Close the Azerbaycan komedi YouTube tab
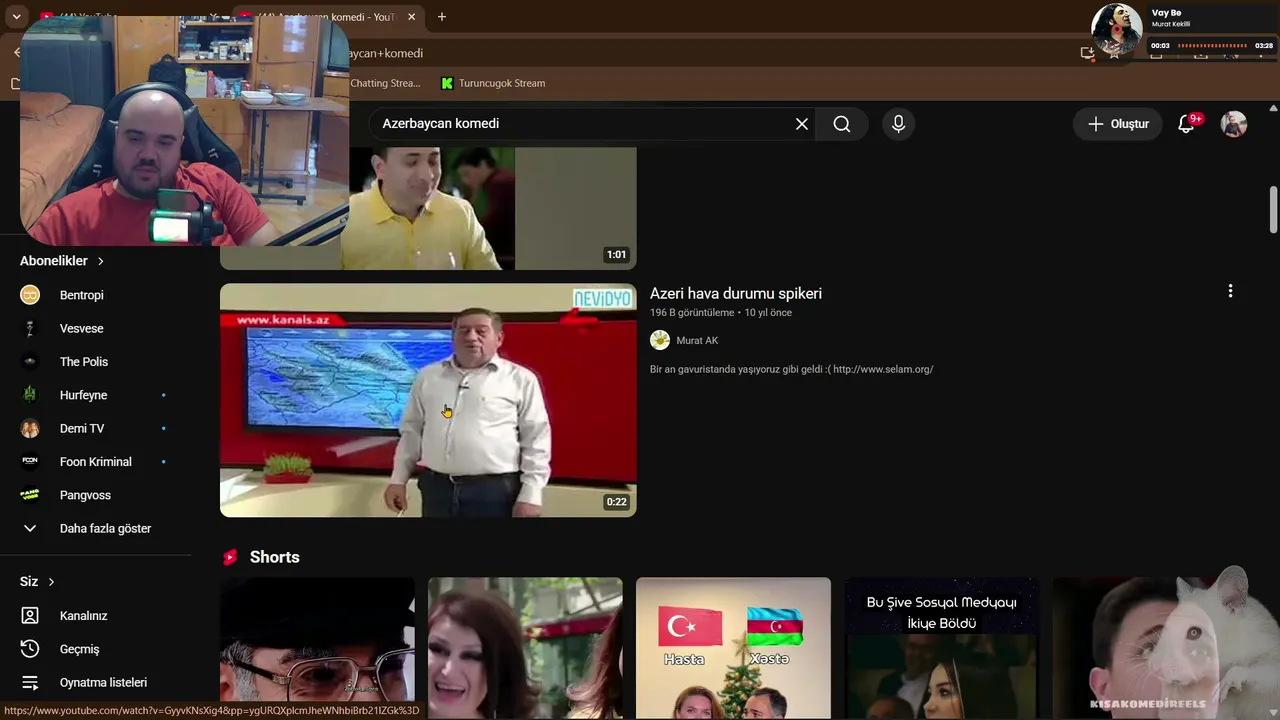The image size is (1280, 720). point(412,17)
